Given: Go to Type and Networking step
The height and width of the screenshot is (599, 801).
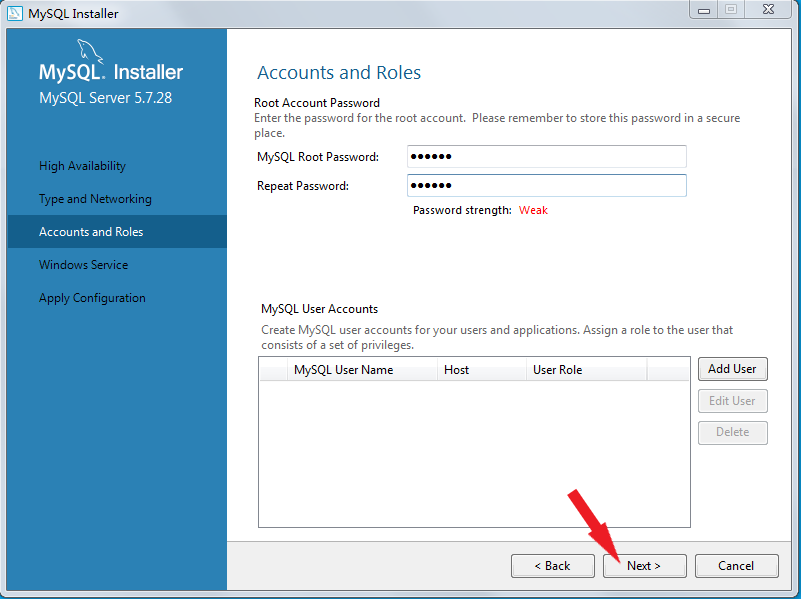Looking at the screenshot, I should pyautogui.click(x=95, y=199).
